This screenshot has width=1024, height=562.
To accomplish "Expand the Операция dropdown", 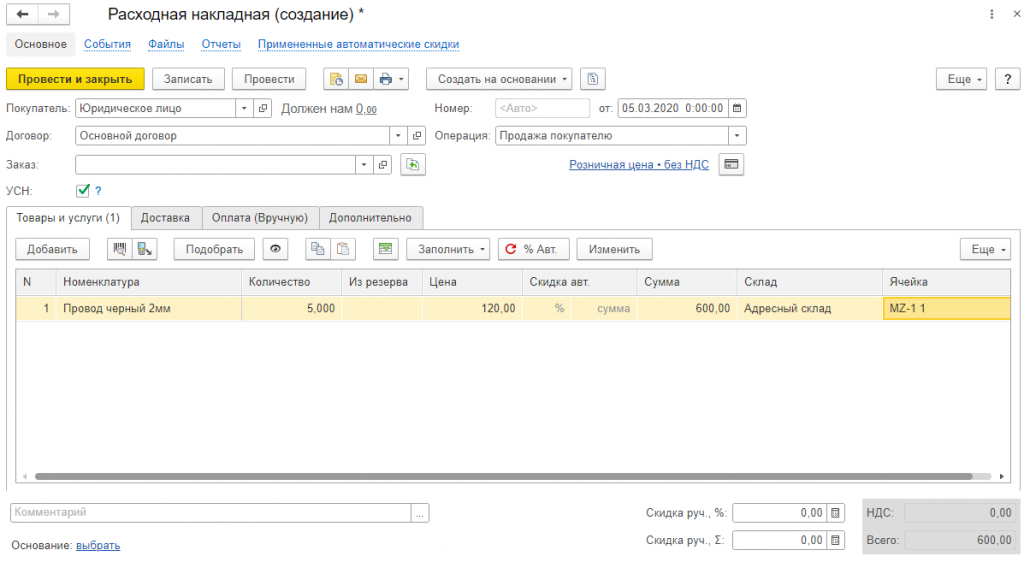I will tap(737, 136).
